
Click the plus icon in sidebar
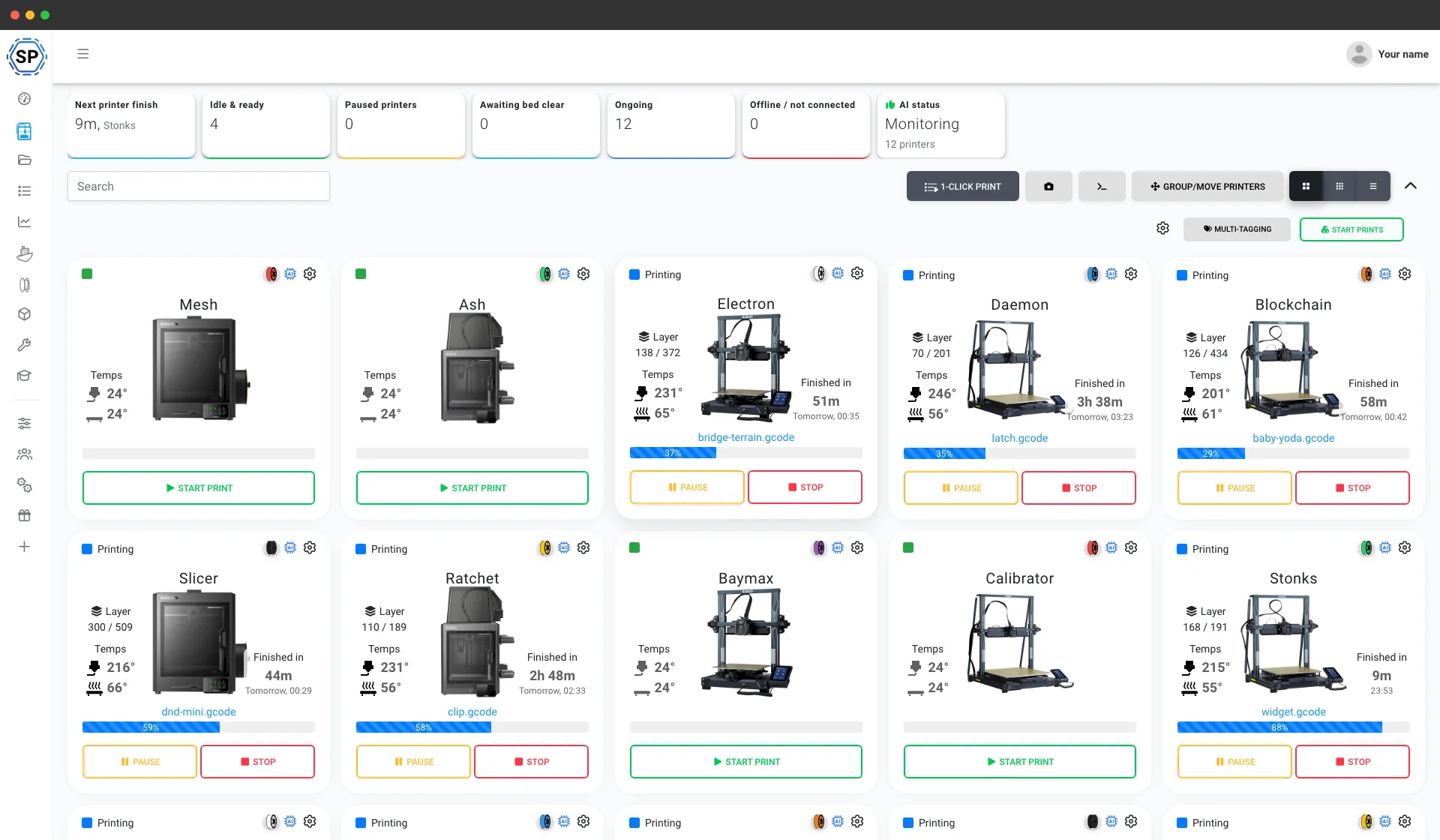[25, 547]
